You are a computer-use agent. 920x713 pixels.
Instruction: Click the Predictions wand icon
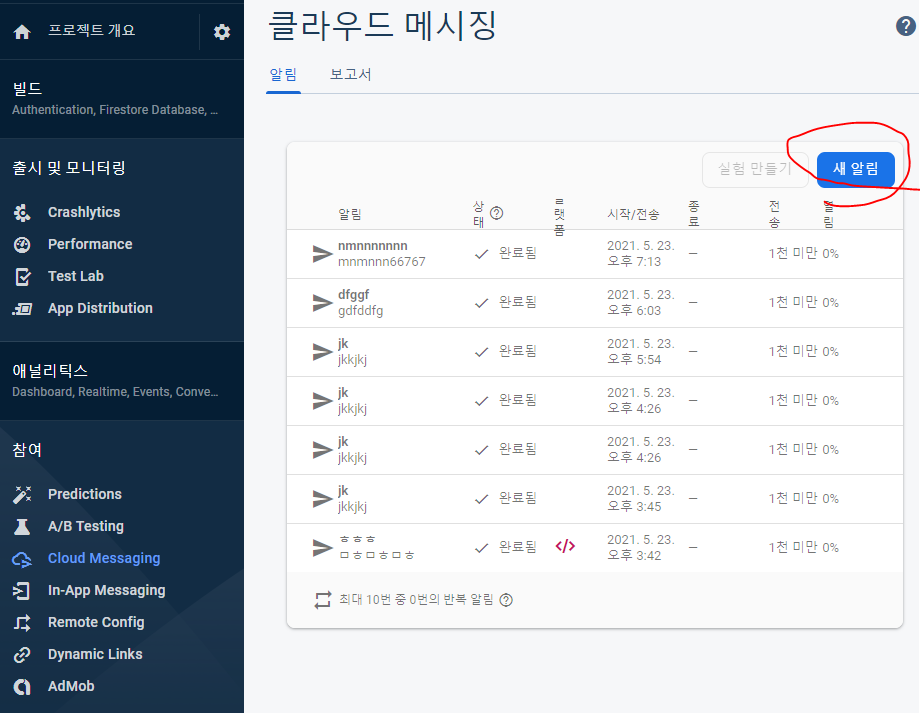tap(22, 495)
